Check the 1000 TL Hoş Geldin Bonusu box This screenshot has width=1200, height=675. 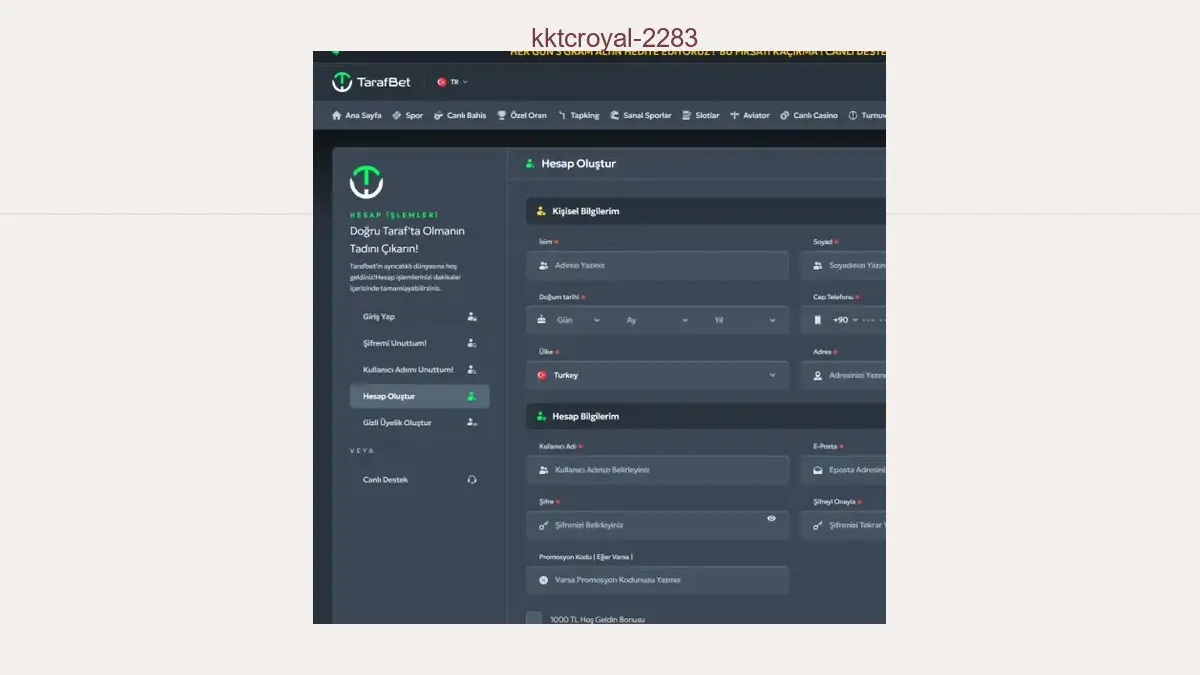(534, 619)
